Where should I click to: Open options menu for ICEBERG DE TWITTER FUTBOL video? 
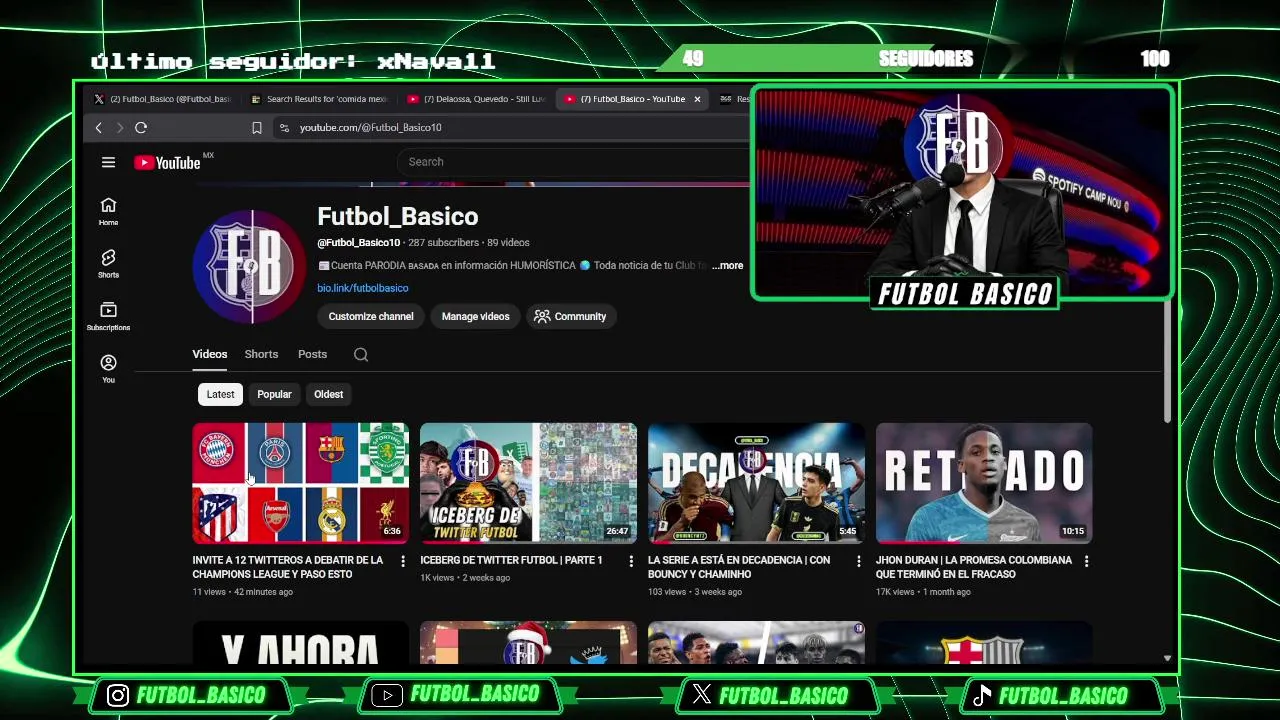(x=631, y=561)
